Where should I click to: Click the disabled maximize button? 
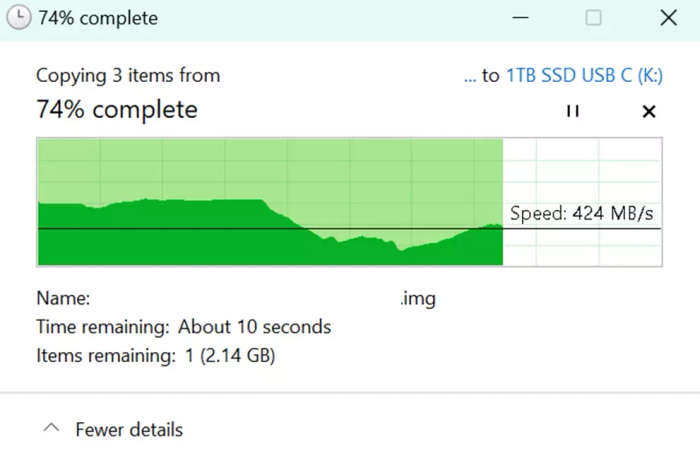[x=593, y=18]
